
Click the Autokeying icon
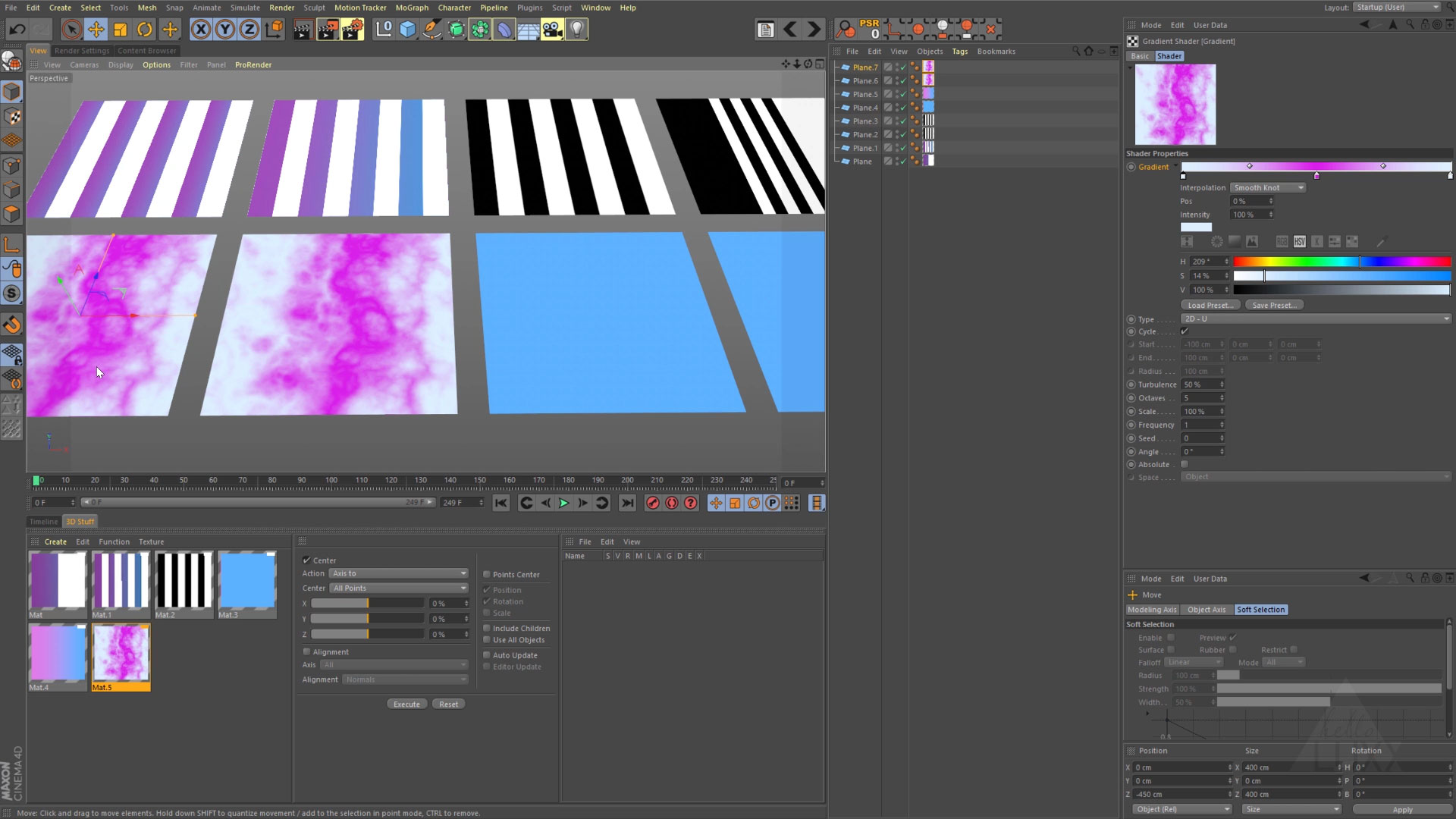[671, 503]
